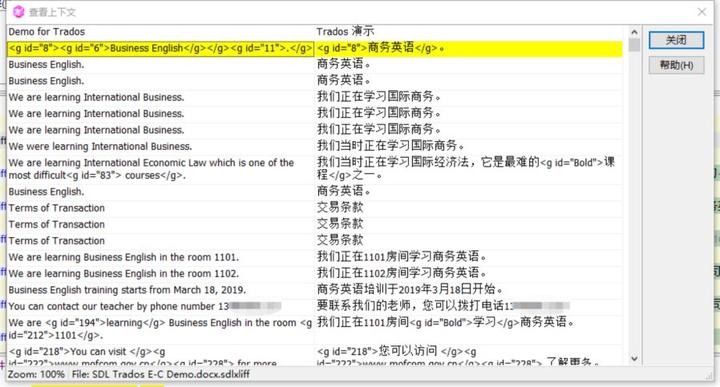Image resolution: width=720 pixels, height=387 pixels.
Task: Select the 'International Economic Law' source segment
Action: coord(160,169)
